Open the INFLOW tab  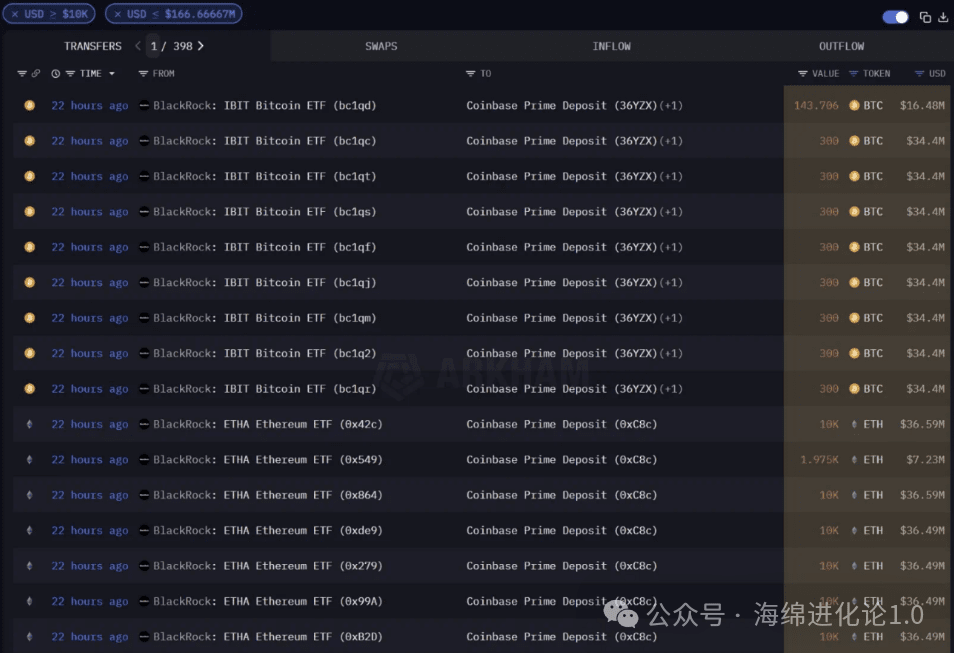pyautogui.click(x=611, y=46)
